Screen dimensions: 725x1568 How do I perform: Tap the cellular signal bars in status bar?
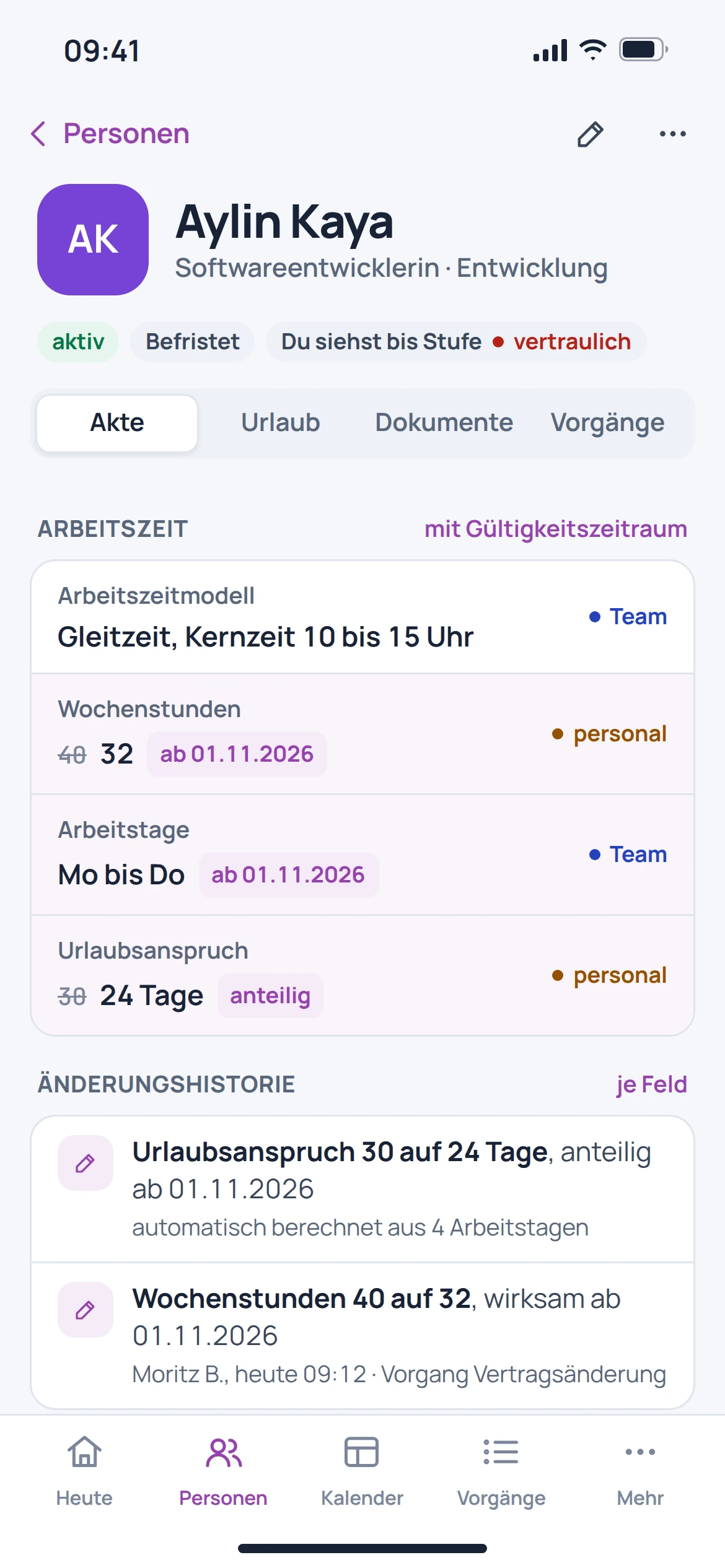coord(550,50)
